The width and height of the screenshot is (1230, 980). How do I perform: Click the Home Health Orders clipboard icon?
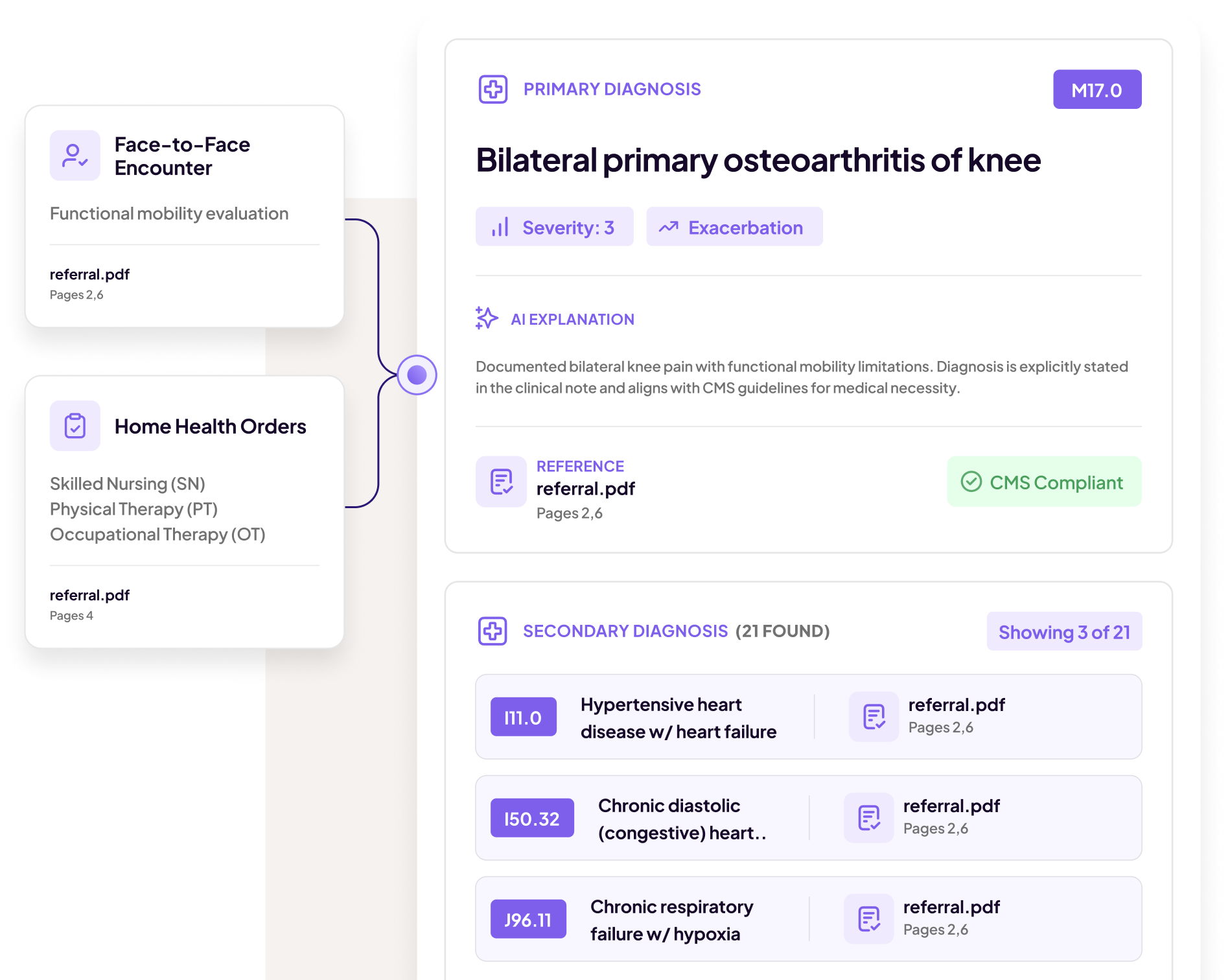coord(75,426)
